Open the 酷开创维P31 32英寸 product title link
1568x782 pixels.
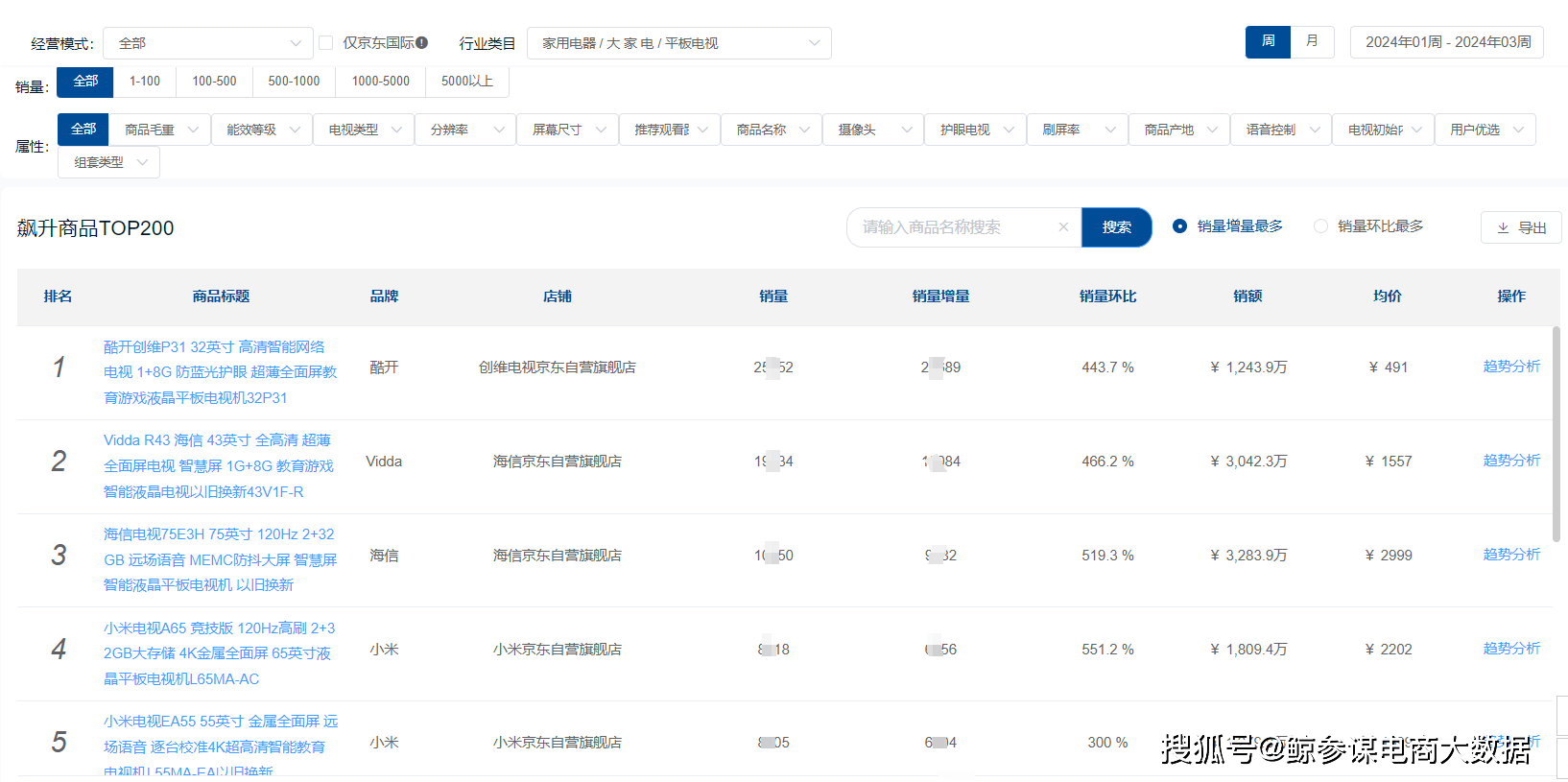click(x=221, y=372)
